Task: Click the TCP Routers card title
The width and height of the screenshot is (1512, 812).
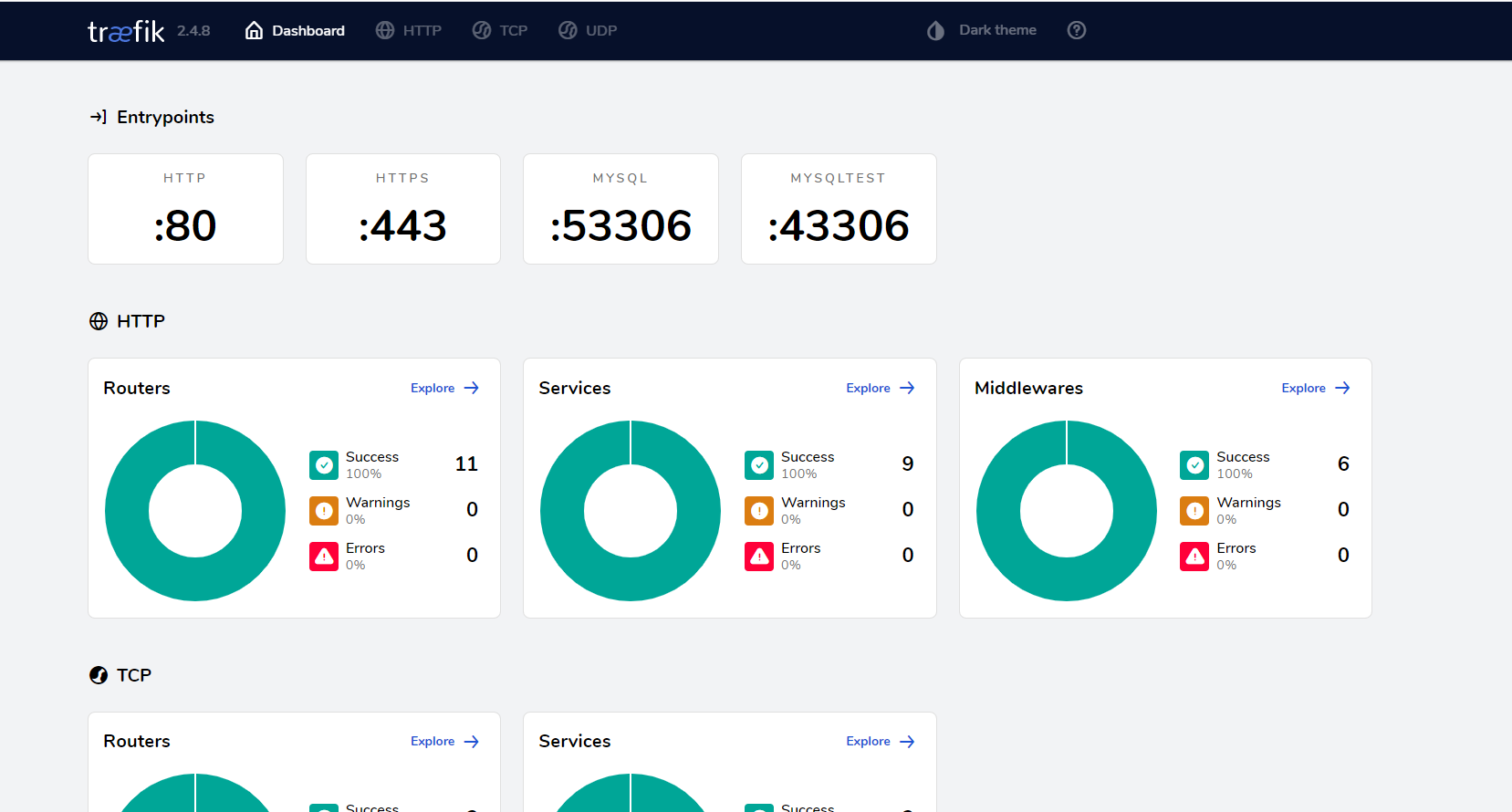Action: (137, 741)
